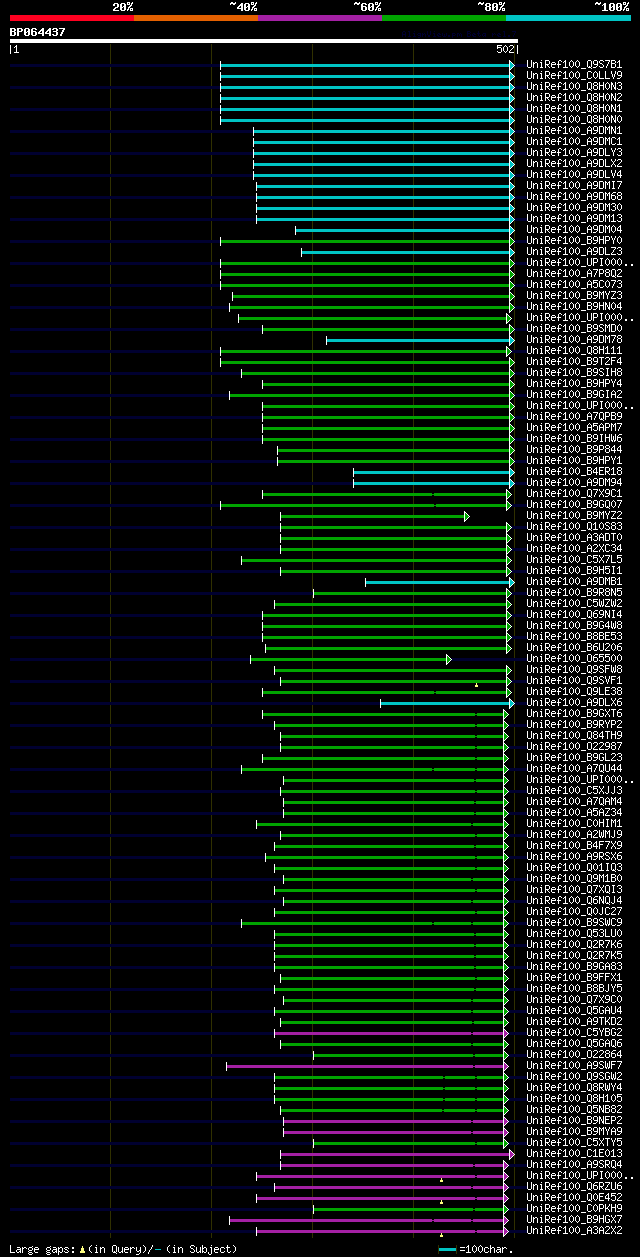The height and width of the screenshot is (1257, 640).
Task: Click the cyan ~100% identity legend segment
Action: (x=568, y=18)
